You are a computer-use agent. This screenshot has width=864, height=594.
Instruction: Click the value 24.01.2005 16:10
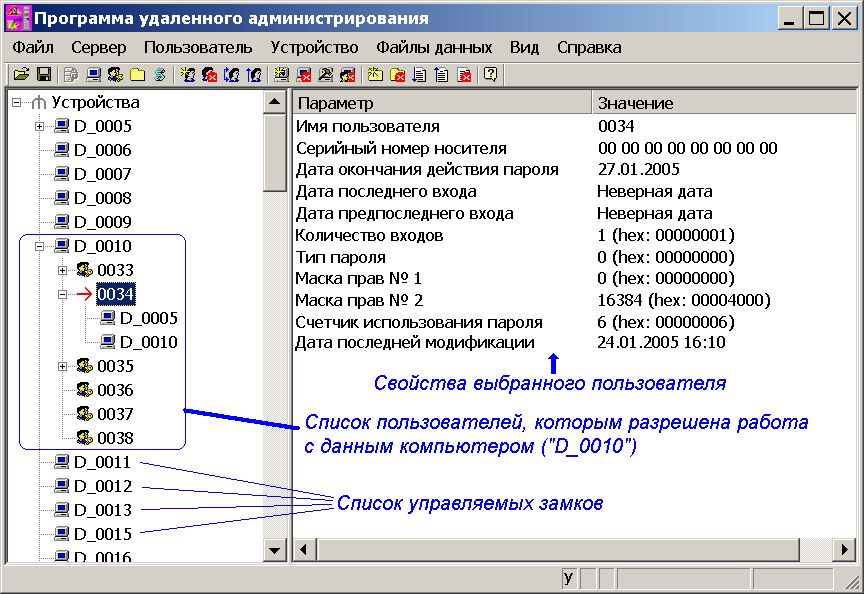[x=661, y=342]
